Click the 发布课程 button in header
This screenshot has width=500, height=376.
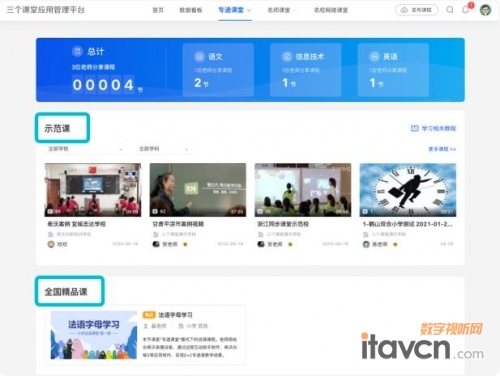click(417, 10)
